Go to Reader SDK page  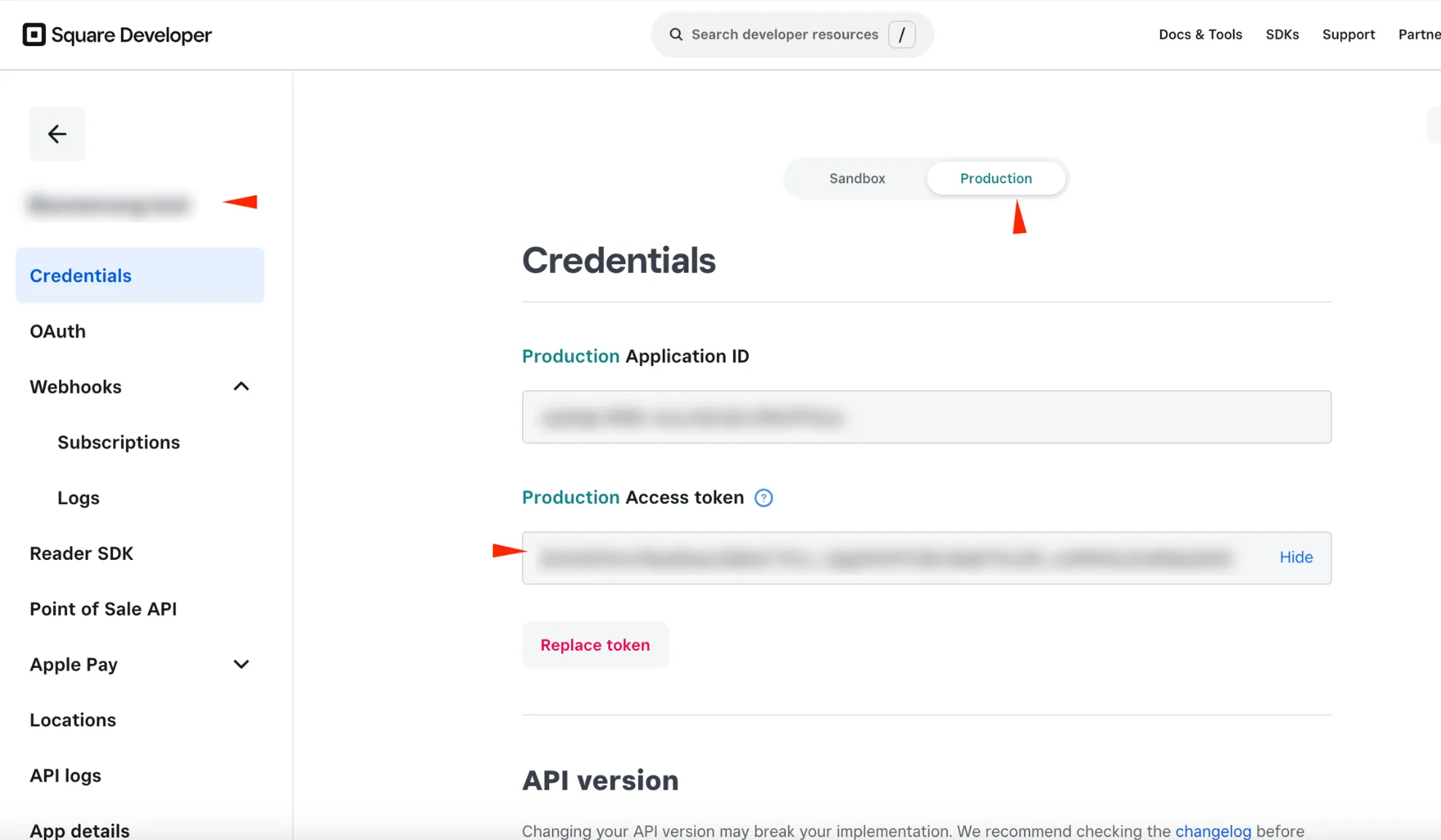82,553
